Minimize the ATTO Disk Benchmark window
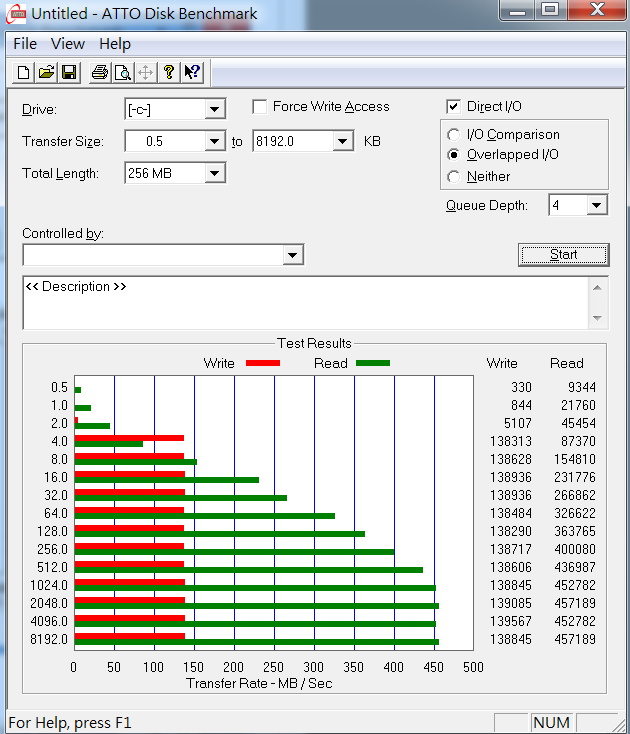This screenshot has height=734, width=630. [517, 10]
